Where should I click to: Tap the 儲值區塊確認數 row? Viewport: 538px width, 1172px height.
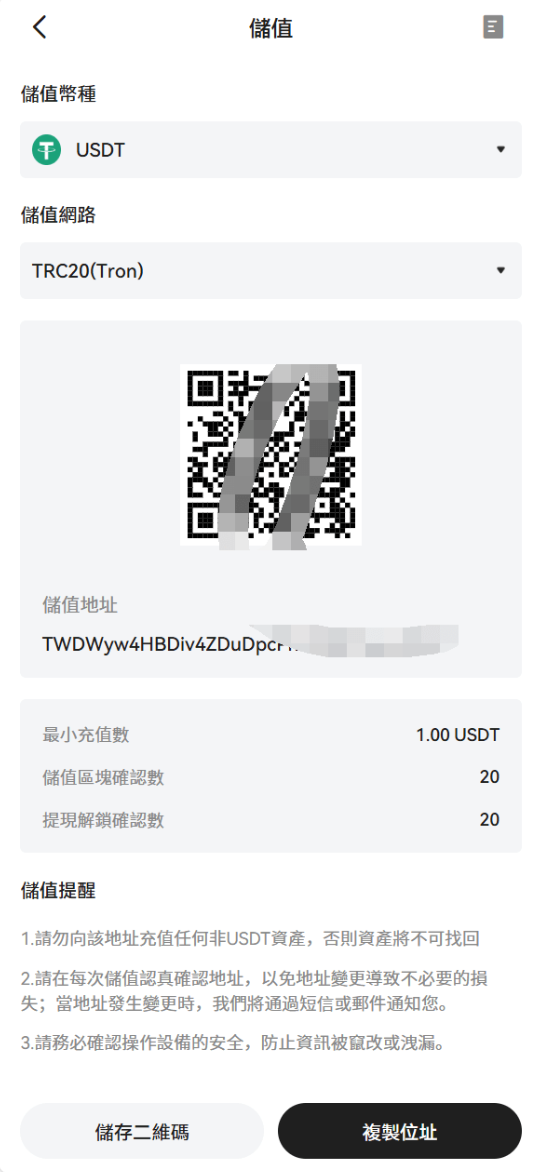pyautogui.click(x=270, y=777)
